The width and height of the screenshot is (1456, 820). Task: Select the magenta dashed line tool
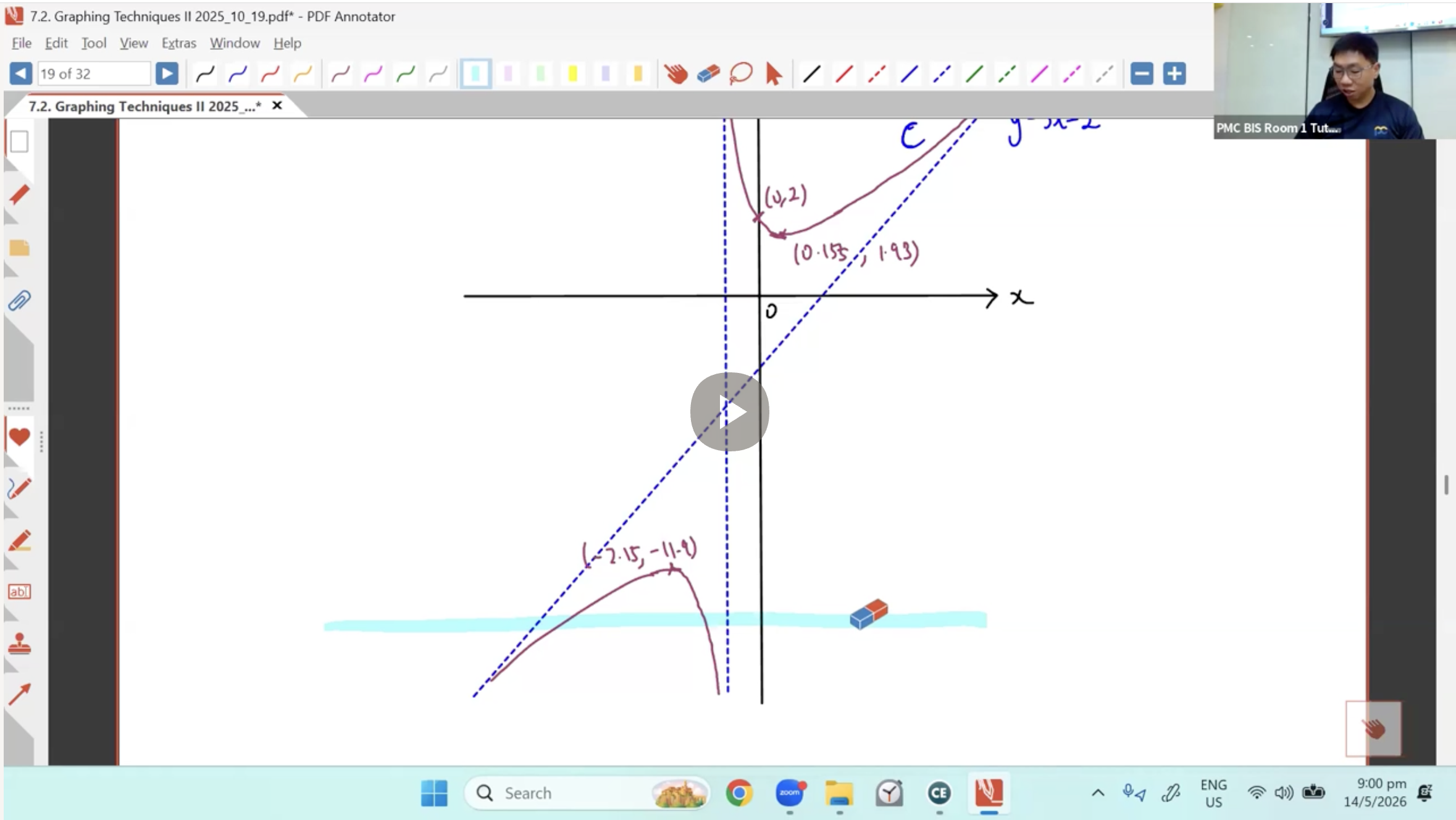tap(1071, 74)
